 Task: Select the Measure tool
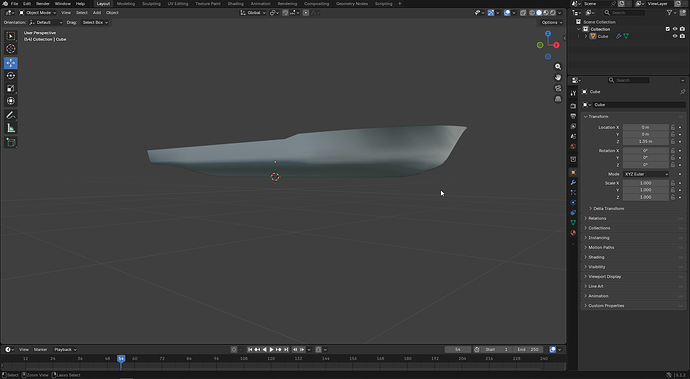coord(11,128)
